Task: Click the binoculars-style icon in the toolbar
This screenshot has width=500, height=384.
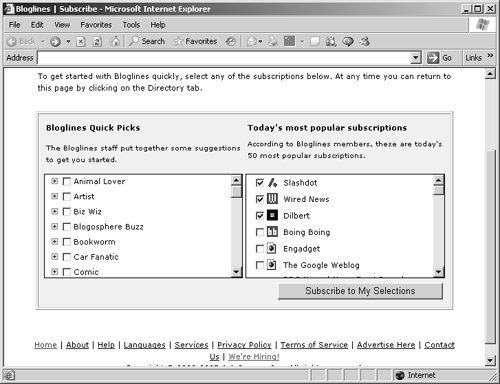Action: pos(331,42)
